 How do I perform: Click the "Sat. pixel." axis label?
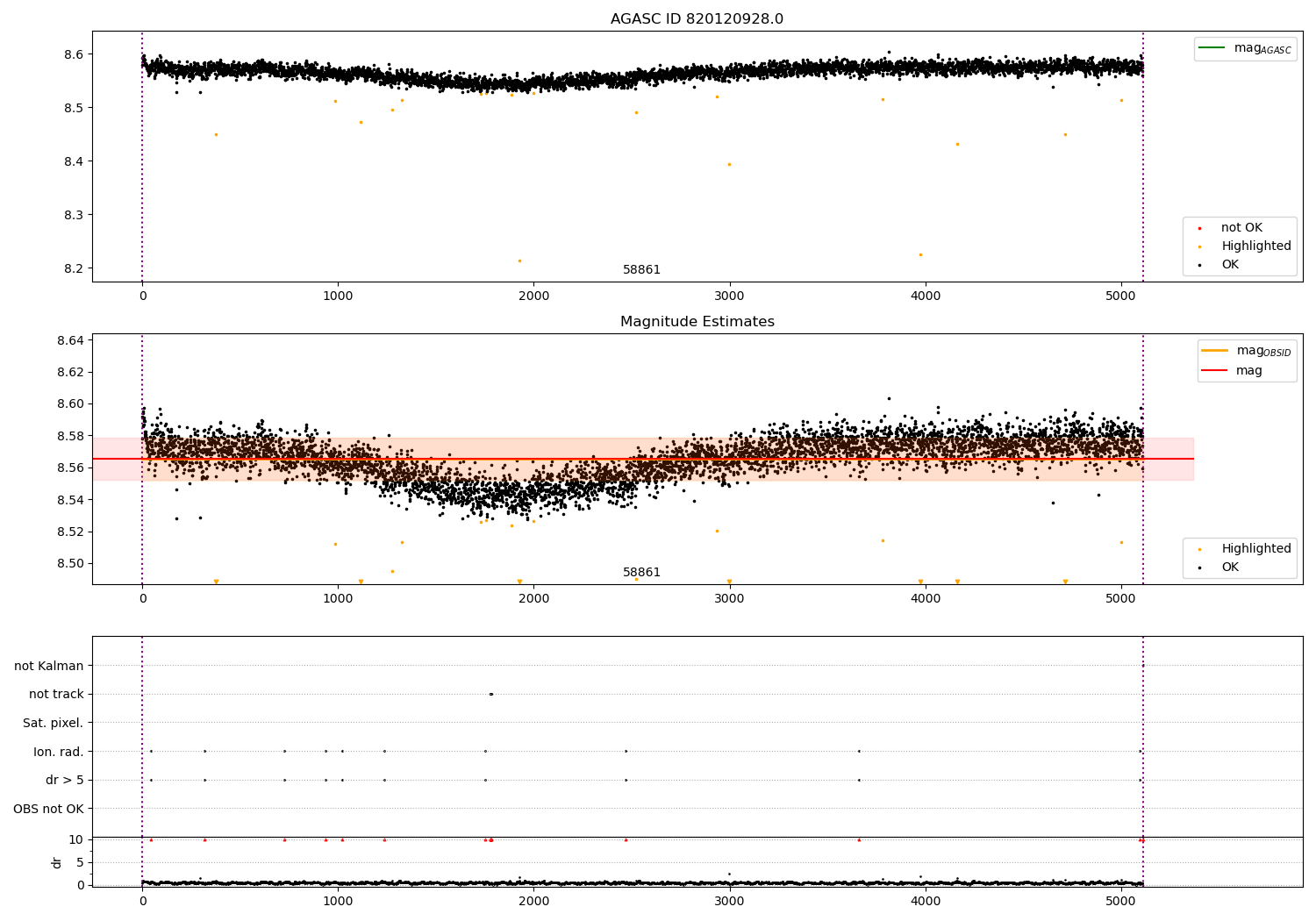[54, 724]
